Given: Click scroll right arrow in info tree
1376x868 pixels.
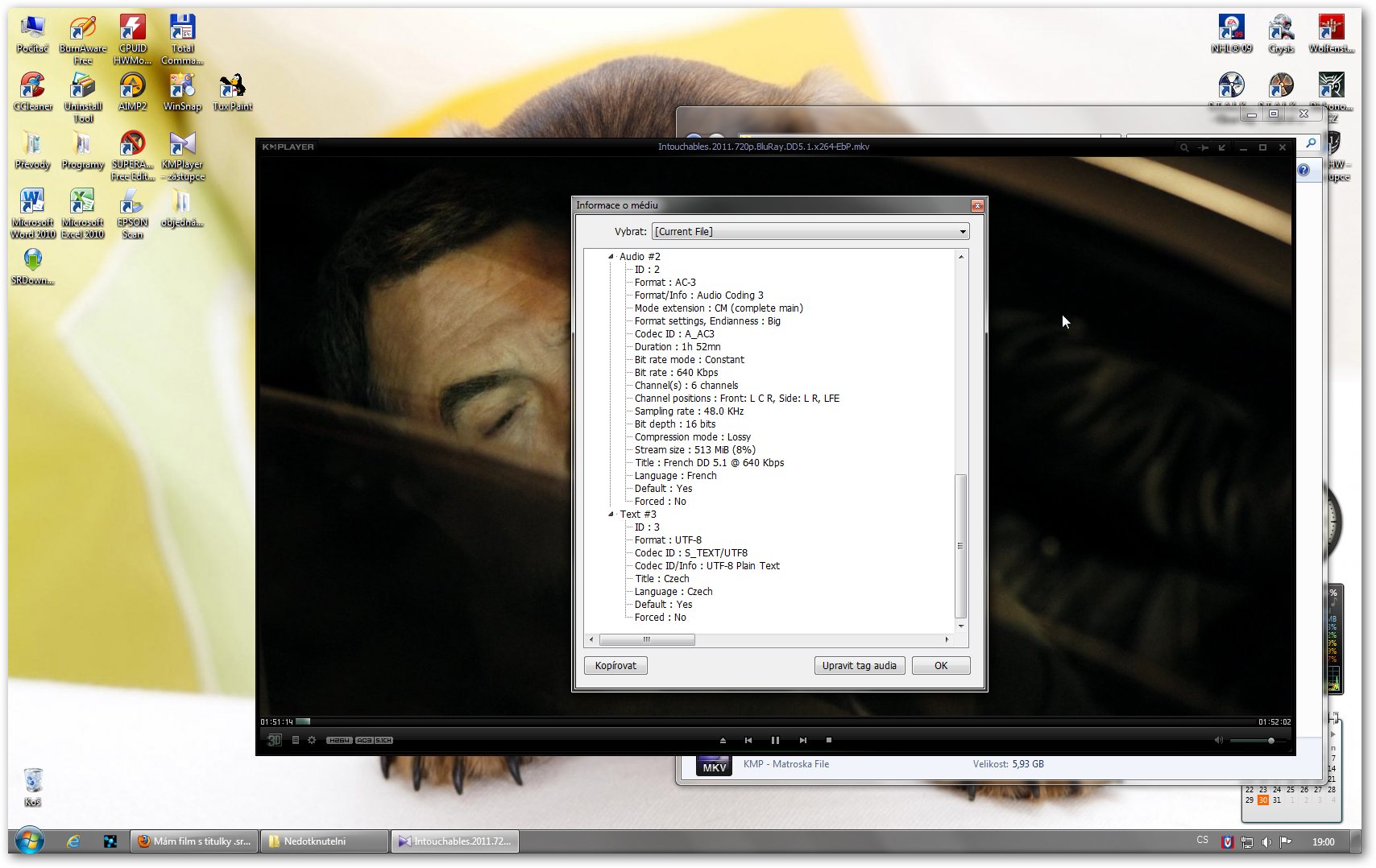Looking at the screenshot, I should point(947,639).
